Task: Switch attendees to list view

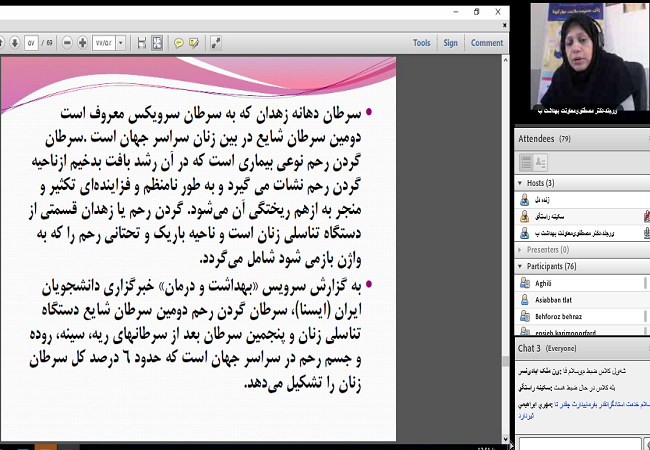Action: 526,162
